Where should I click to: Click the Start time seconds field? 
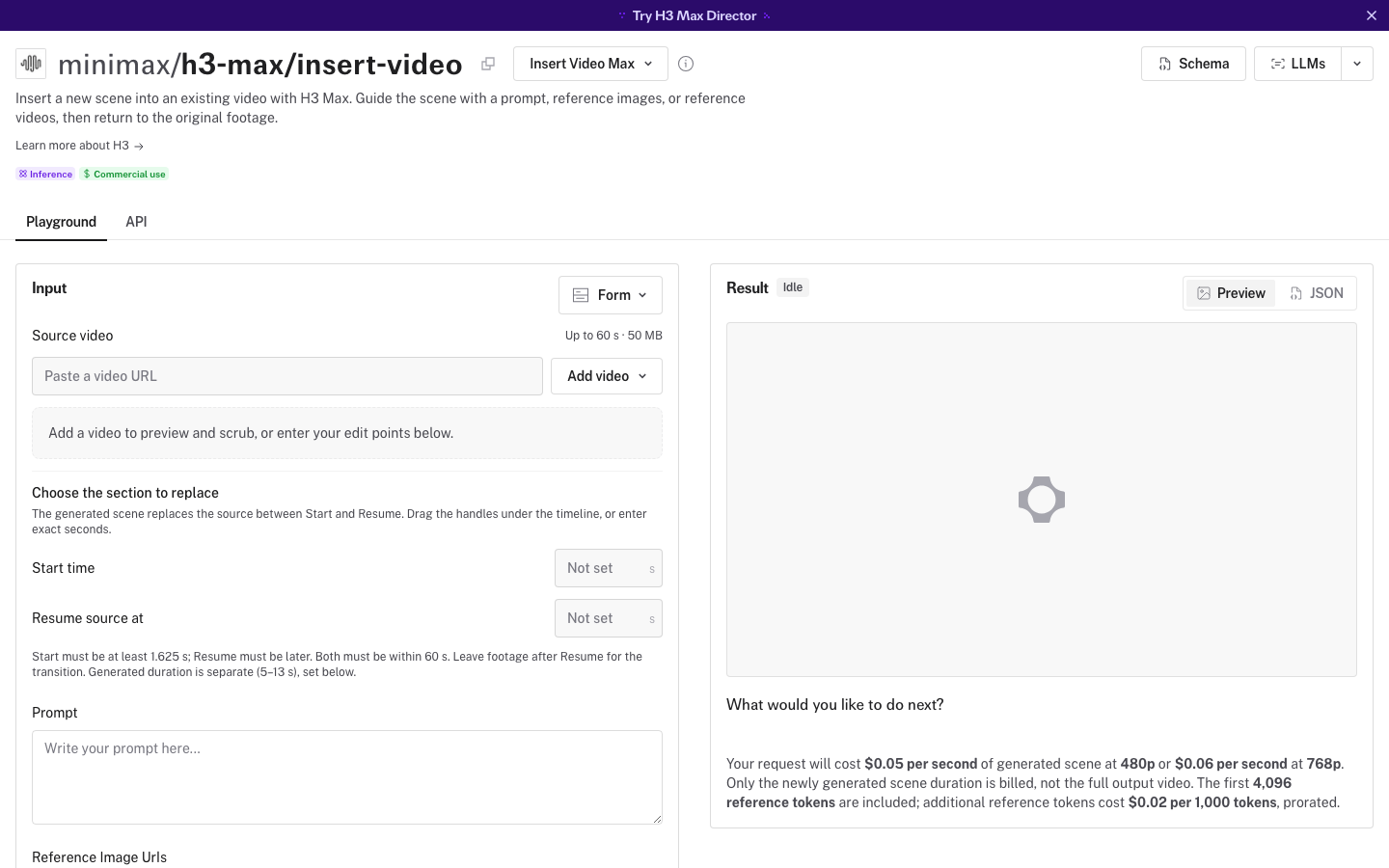point(609,568)
